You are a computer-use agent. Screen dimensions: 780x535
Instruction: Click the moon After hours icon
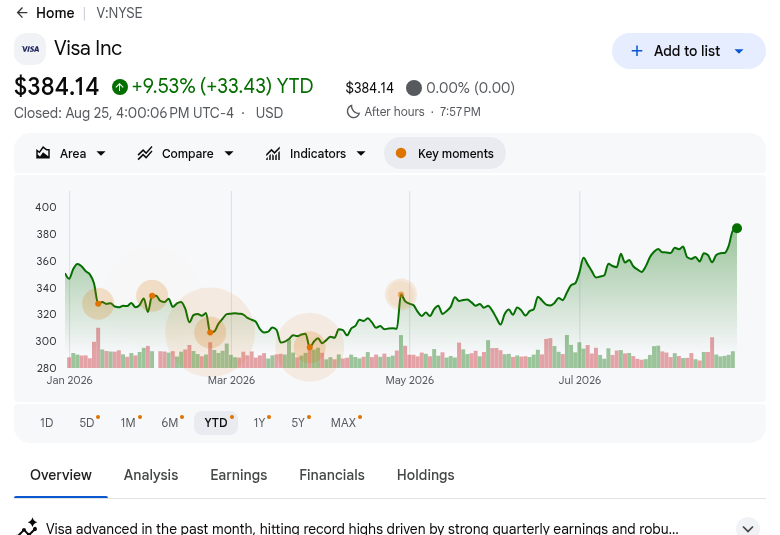pos(353,111)
